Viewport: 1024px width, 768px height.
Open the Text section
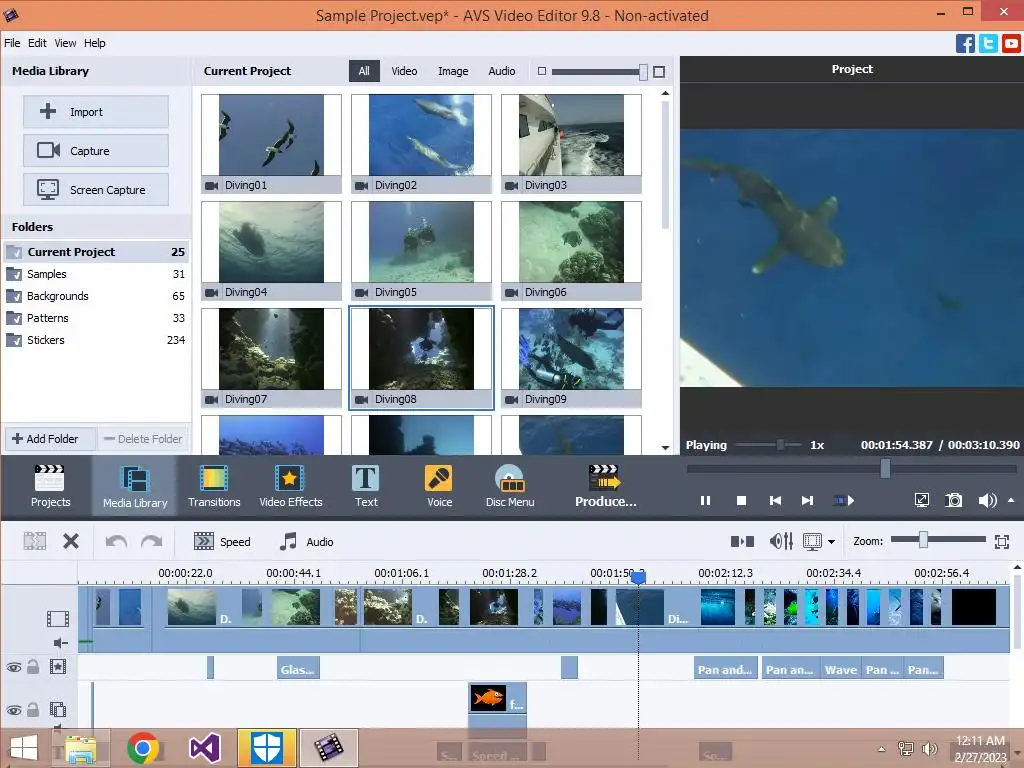(366, 486)
